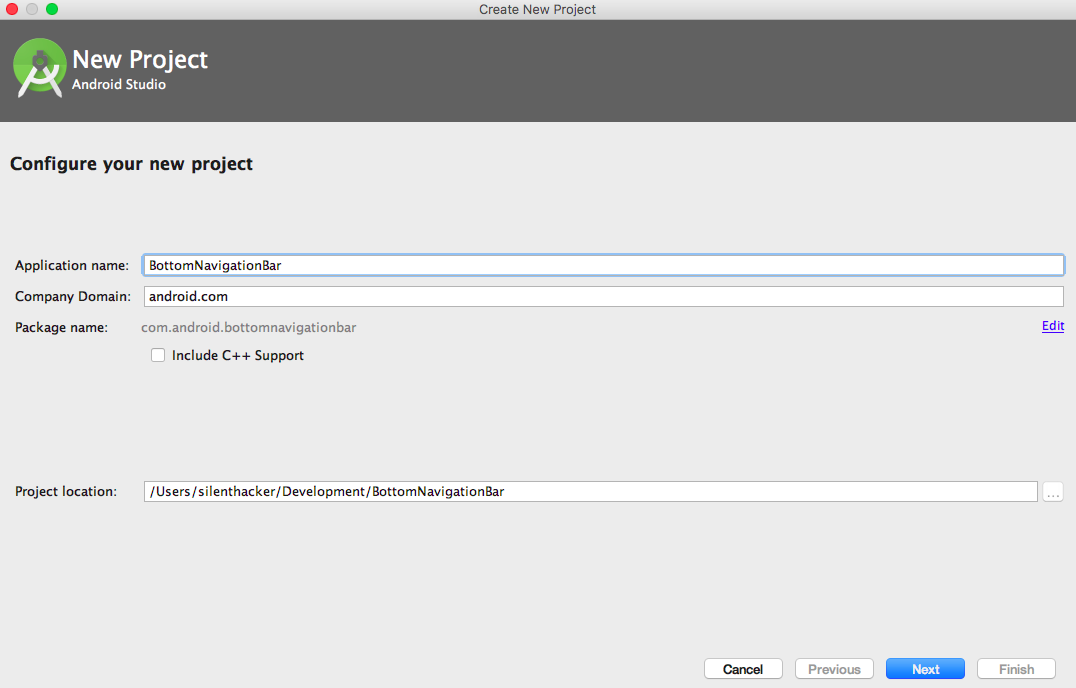Click into the Company Domain field

[603, 296]
